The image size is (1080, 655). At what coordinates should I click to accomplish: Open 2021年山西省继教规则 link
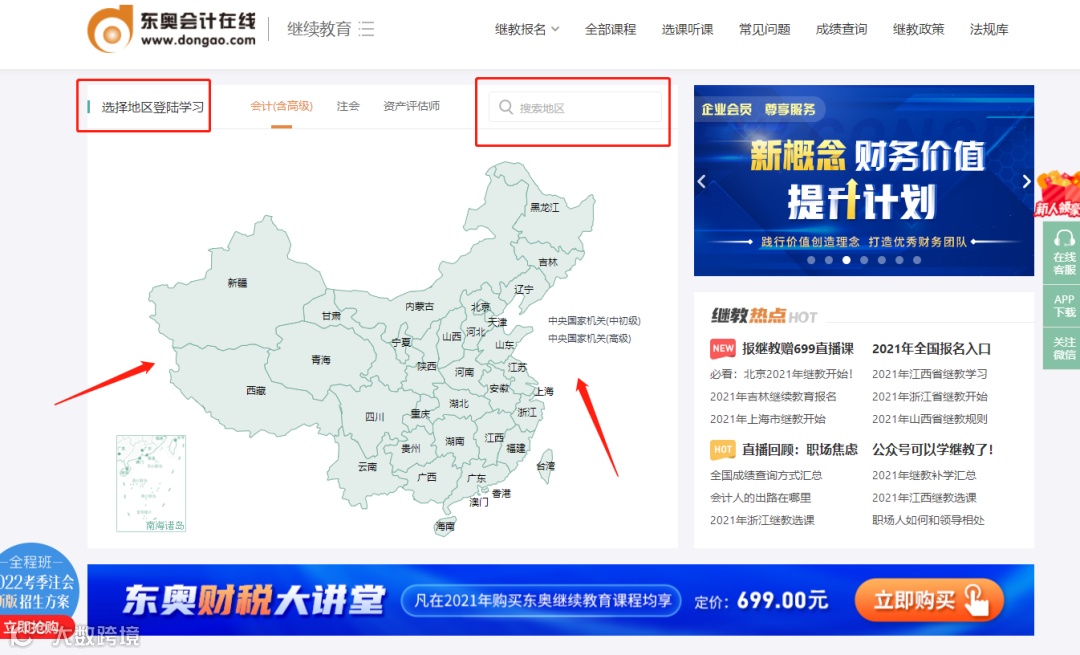click(x=929, y=419)
